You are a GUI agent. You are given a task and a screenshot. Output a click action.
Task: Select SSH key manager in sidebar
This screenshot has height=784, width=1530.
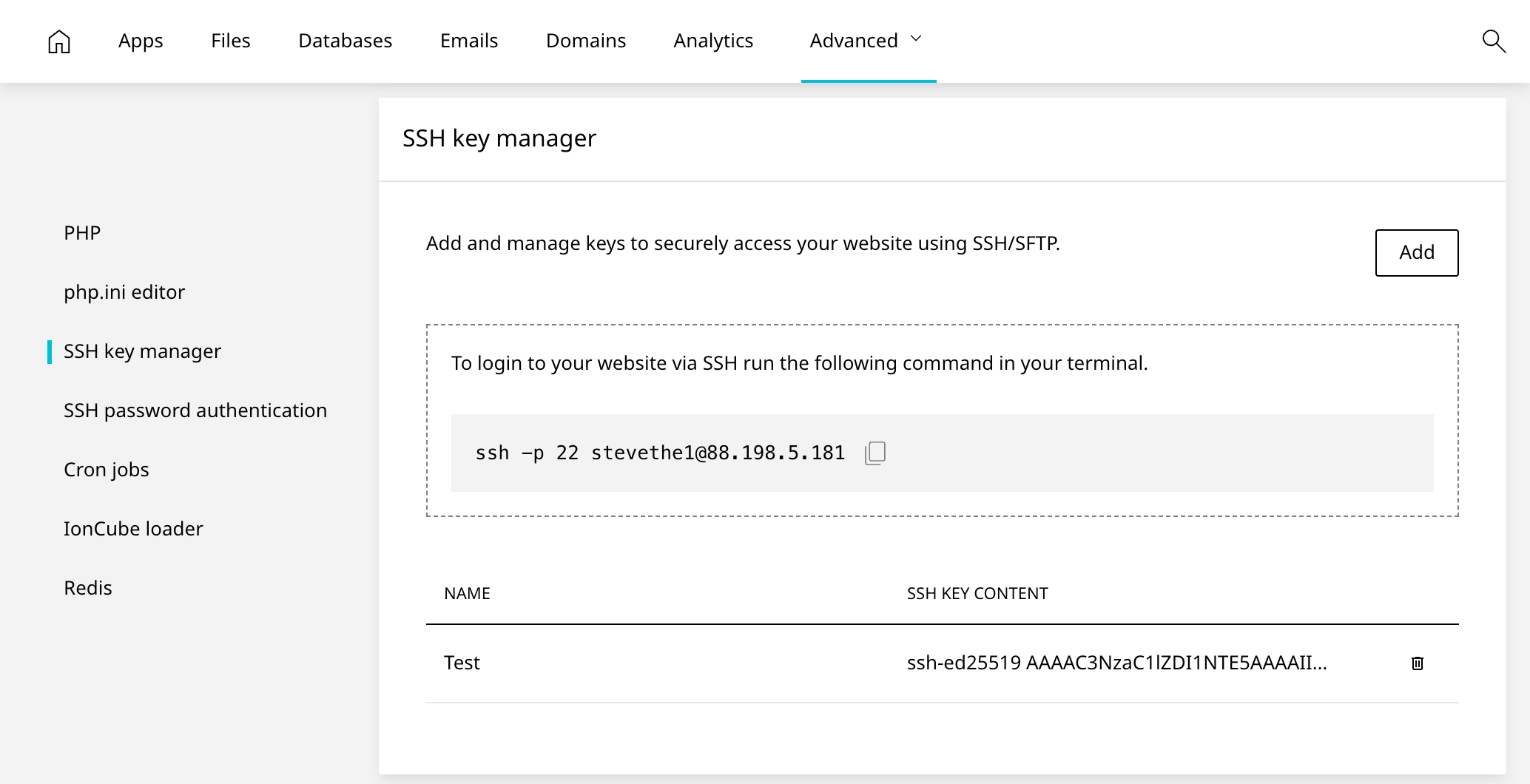[142, 351]
